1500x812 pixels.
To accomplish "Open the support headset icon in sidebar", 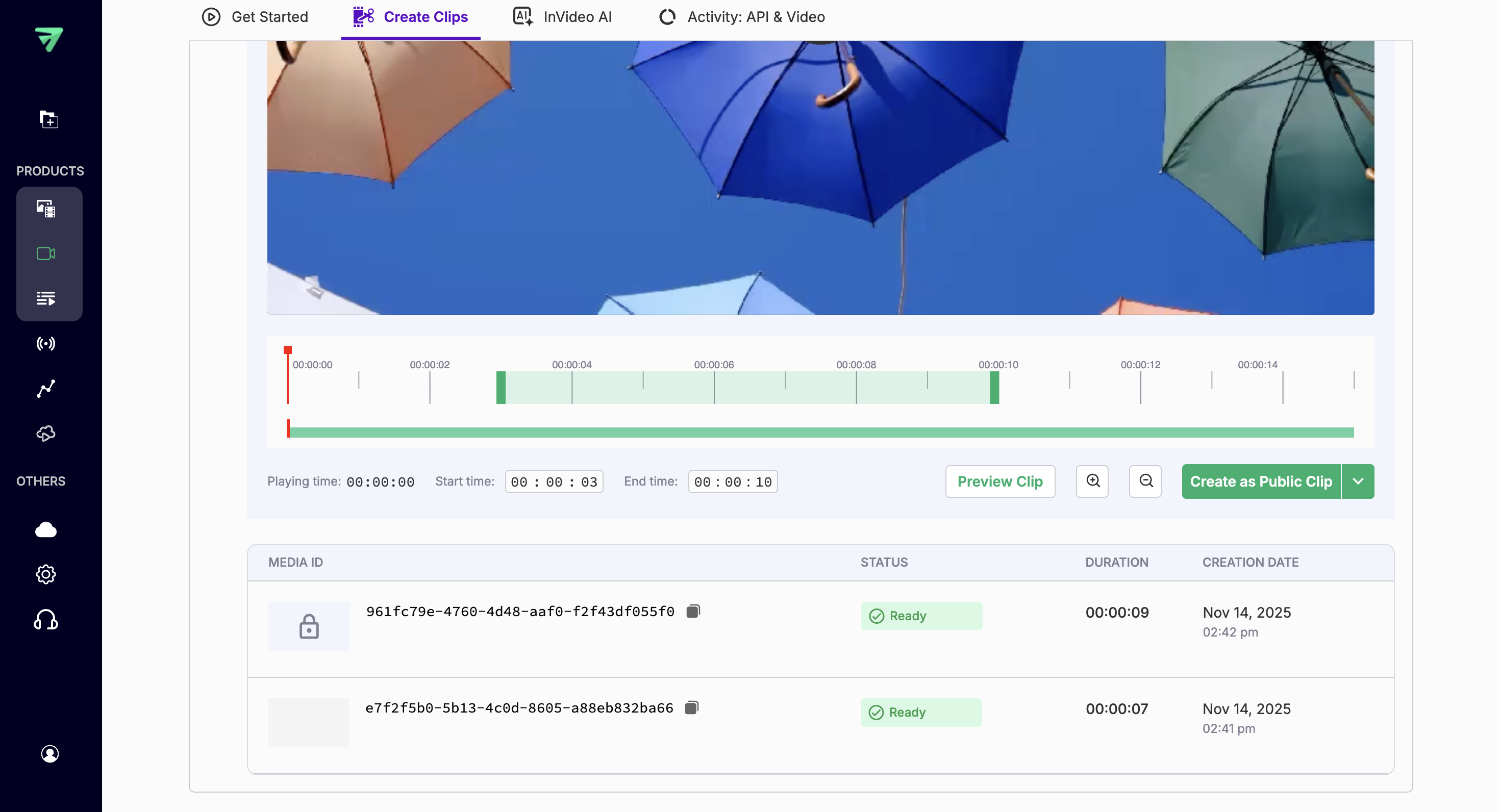I will coord(45,619).
